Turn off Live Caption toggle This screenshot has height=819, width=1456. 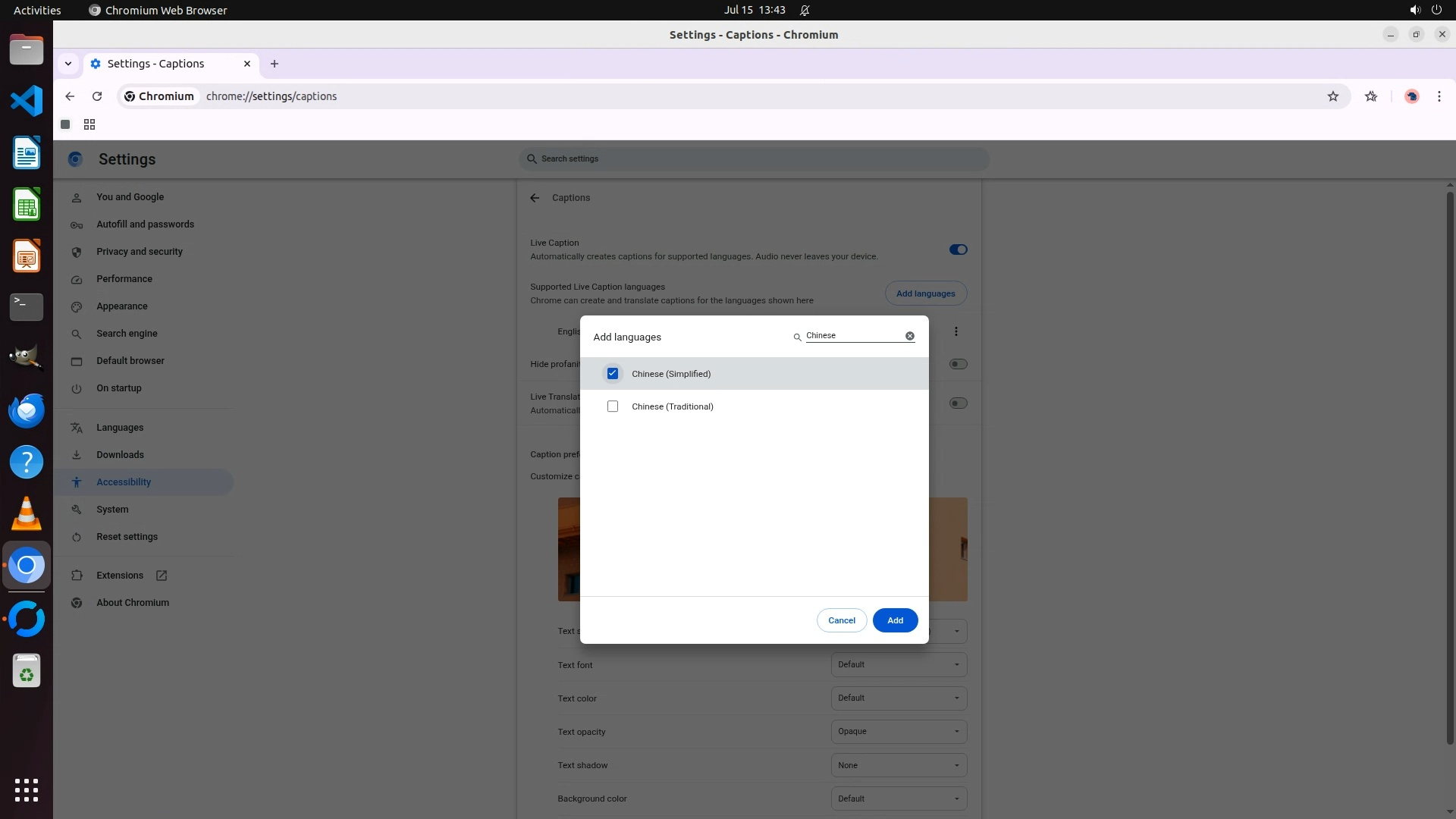tap(958, 249)
